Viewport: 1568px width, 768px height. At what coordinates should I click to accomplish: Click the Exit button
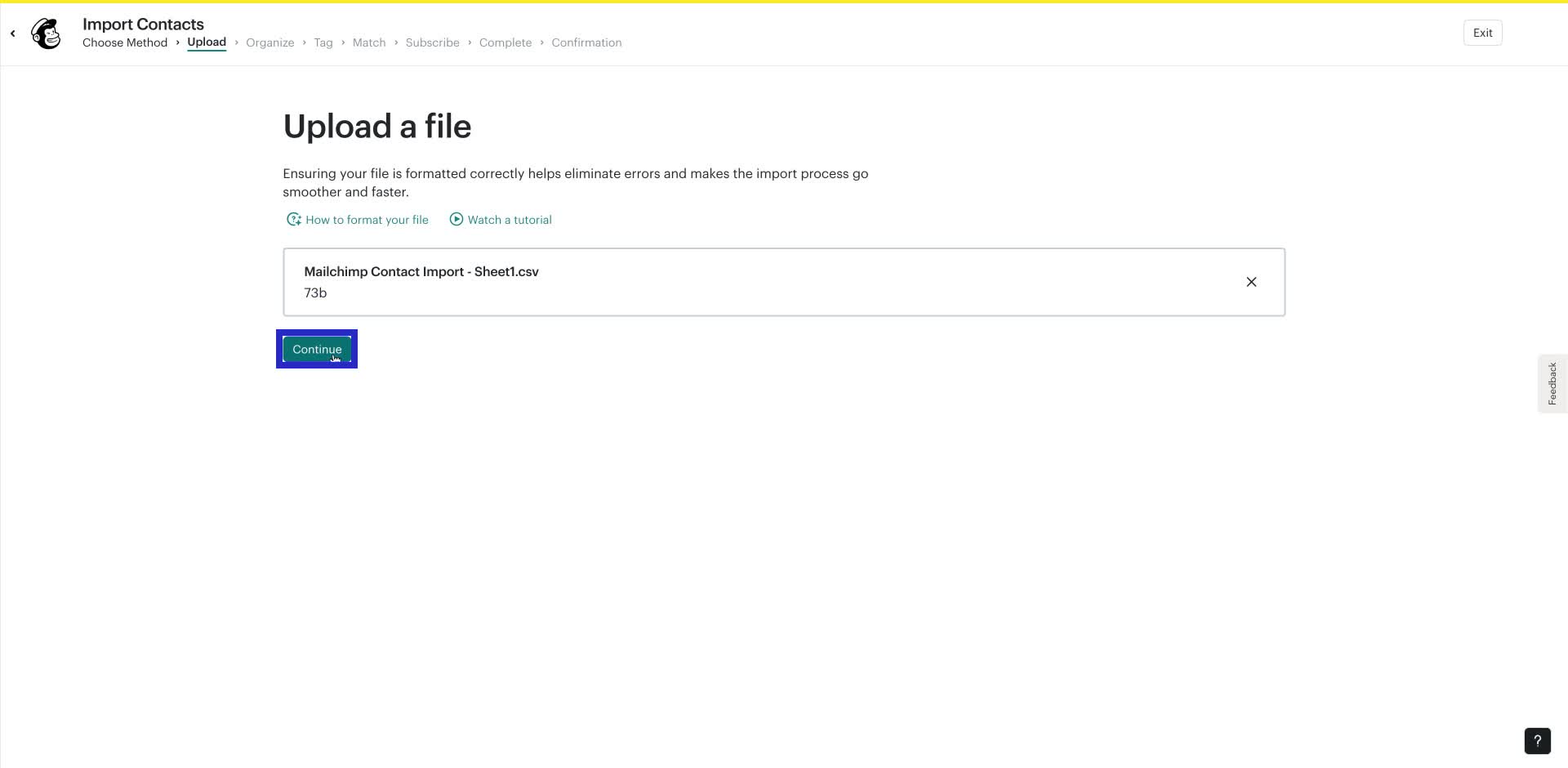coord(1482,33)
